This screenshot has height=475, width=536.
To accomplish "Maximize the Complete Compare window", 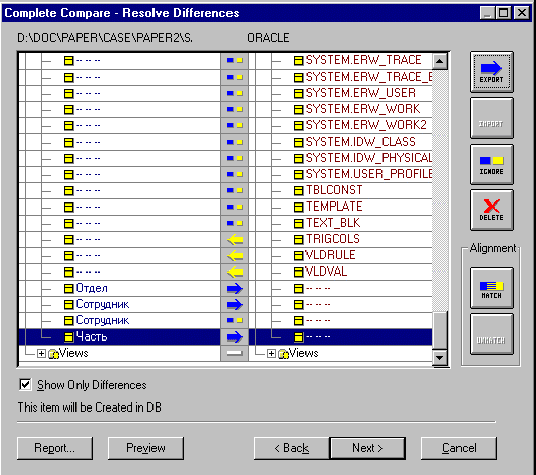I will coord(503,13).
